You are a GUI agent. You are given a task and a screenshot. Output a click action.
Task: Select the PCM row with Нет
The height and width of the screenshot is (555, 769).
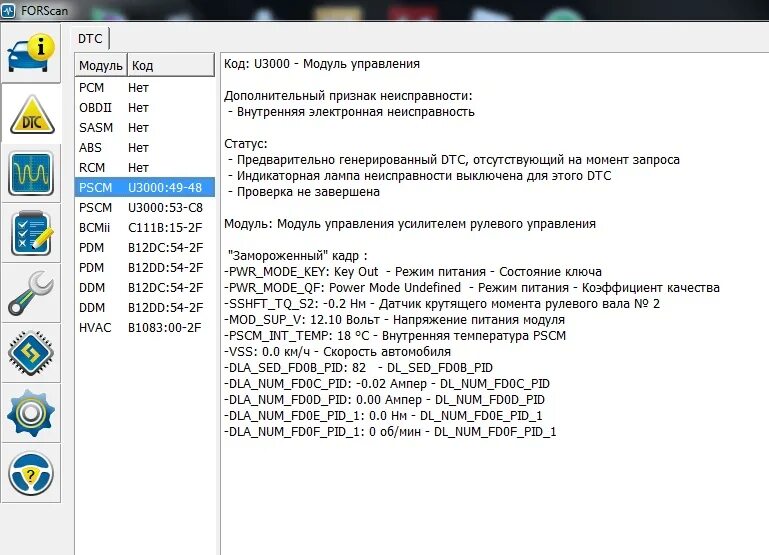[145, 88]
